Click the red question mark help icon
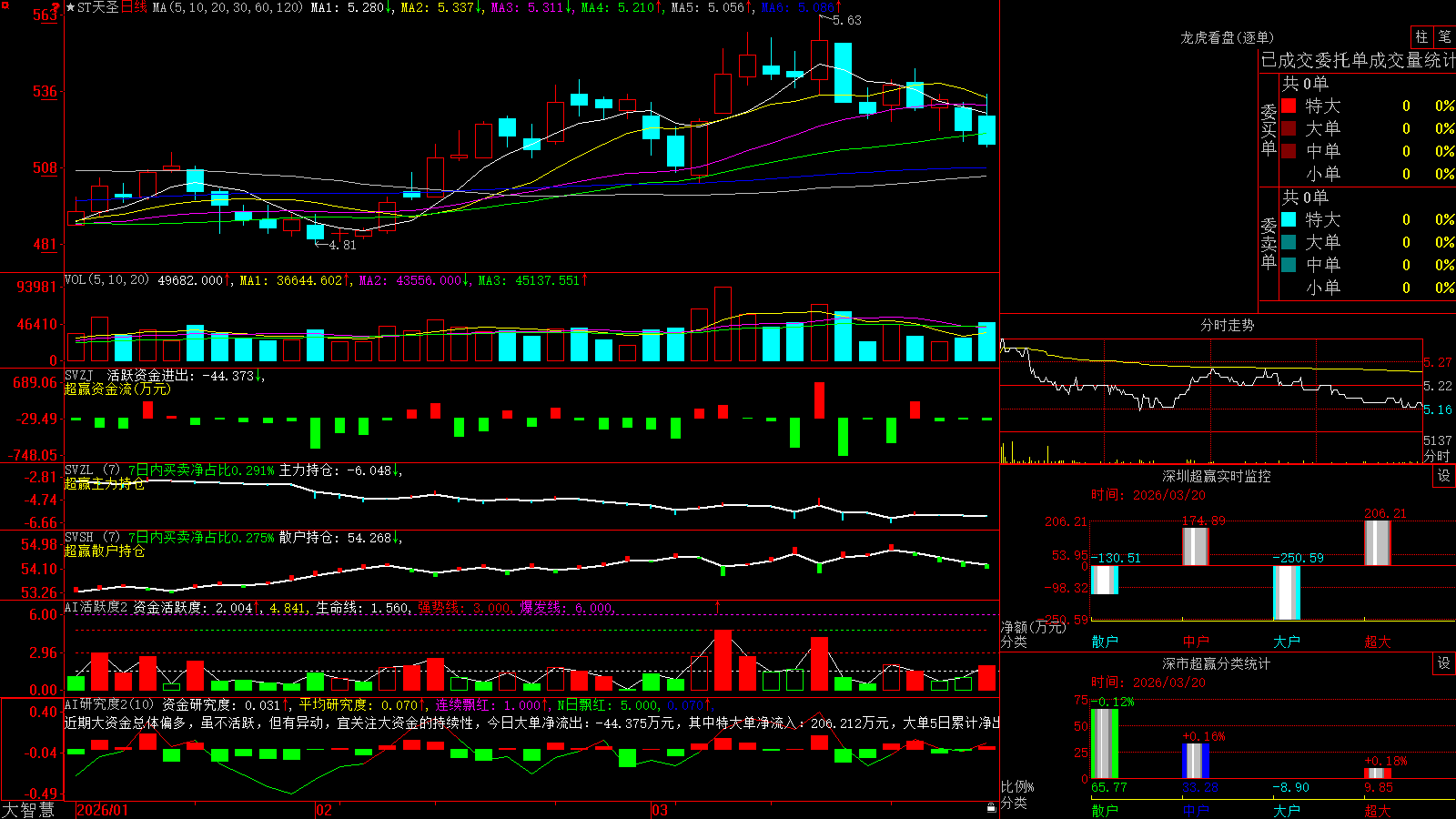1456x819 pixels. pyautogui.click(x=56, y=7)
